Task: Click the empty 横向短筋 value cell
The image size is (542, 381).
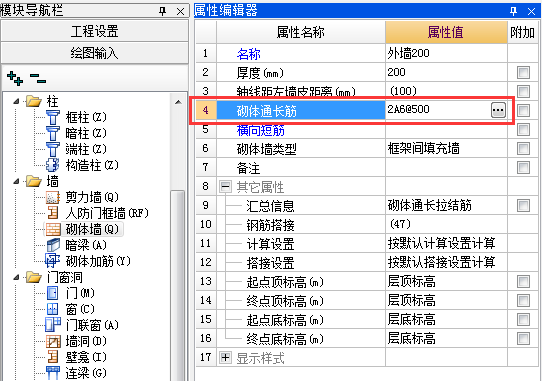Action: (x=446, y=130)
